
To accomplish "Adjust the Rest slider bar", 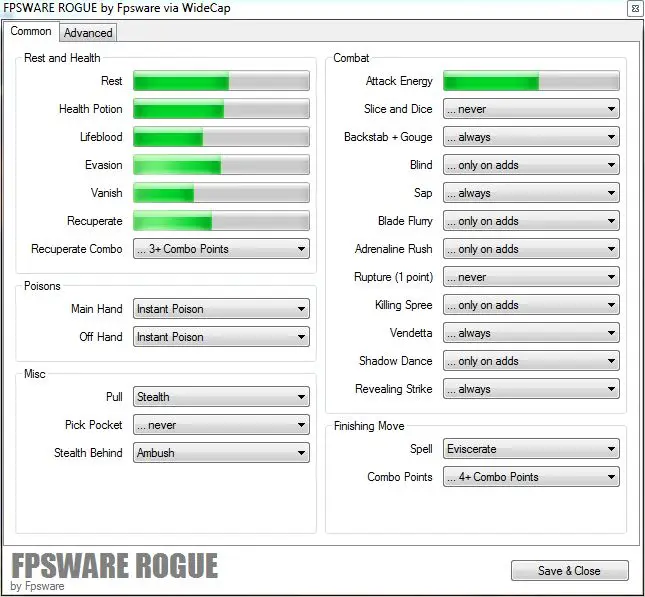I will coord(221,81).
